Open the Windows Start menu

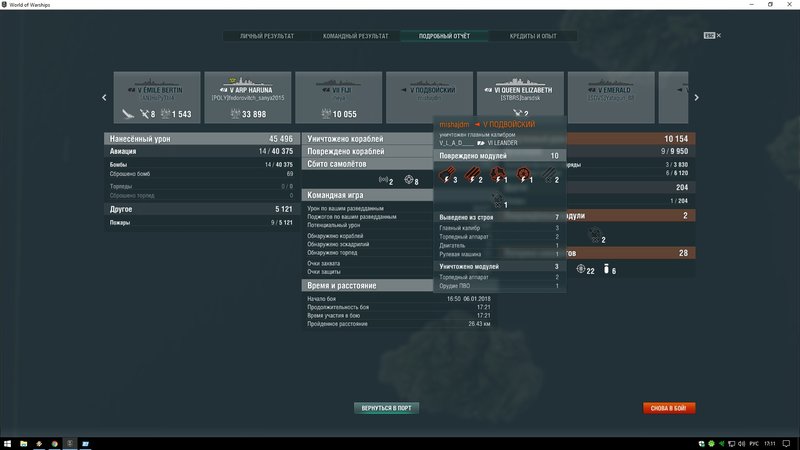point(7,443)
